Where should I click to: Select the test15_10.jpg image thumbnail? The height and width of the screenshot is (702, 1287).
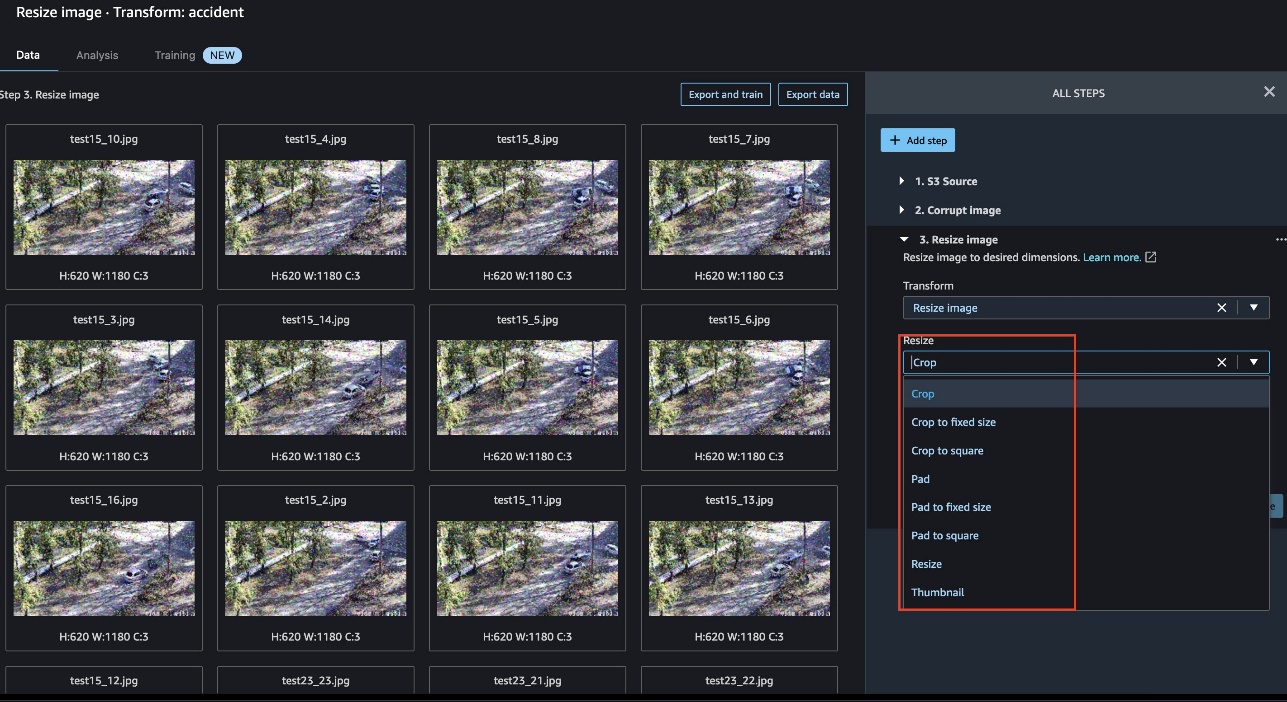[x=104, y=207]
